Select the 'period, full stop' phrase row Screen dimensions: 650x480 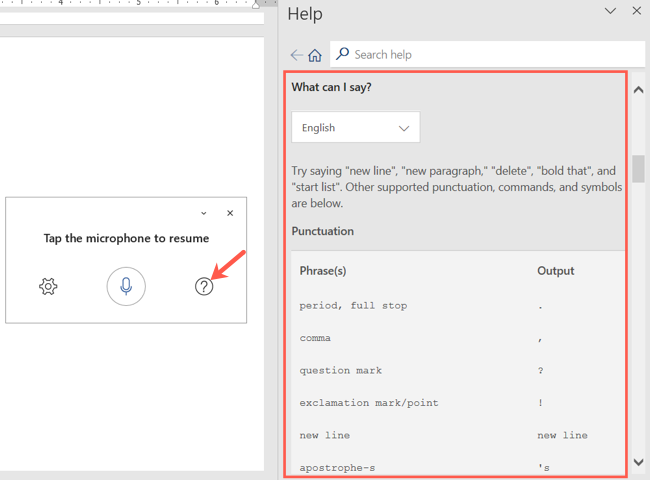coord(458,306)
